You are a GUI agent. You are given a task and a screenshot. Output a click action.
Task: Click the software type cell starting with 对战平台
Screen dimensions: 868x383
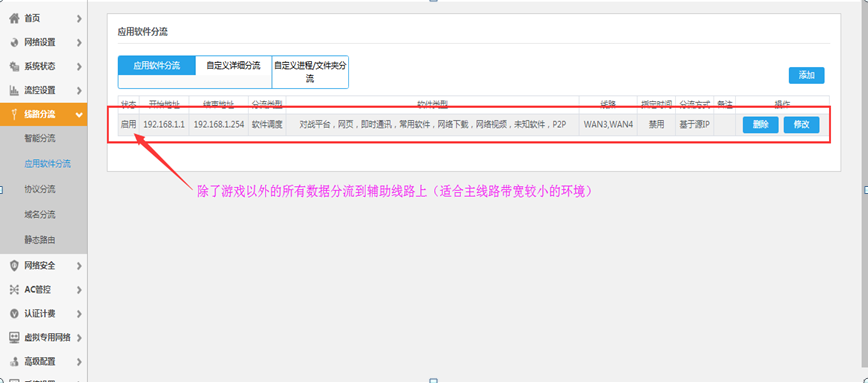point(433,125)
